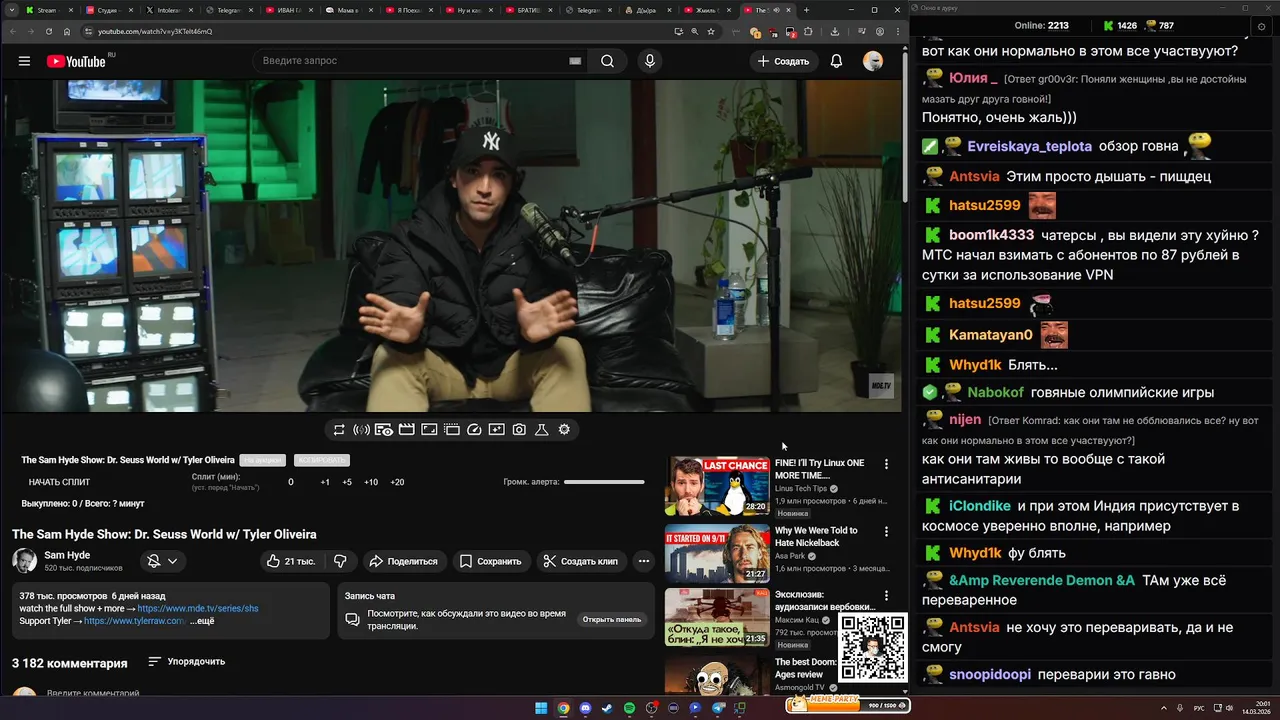Click the Поделиться share button
Viewport: 1280px width, 720px height.
click(404, 561)
